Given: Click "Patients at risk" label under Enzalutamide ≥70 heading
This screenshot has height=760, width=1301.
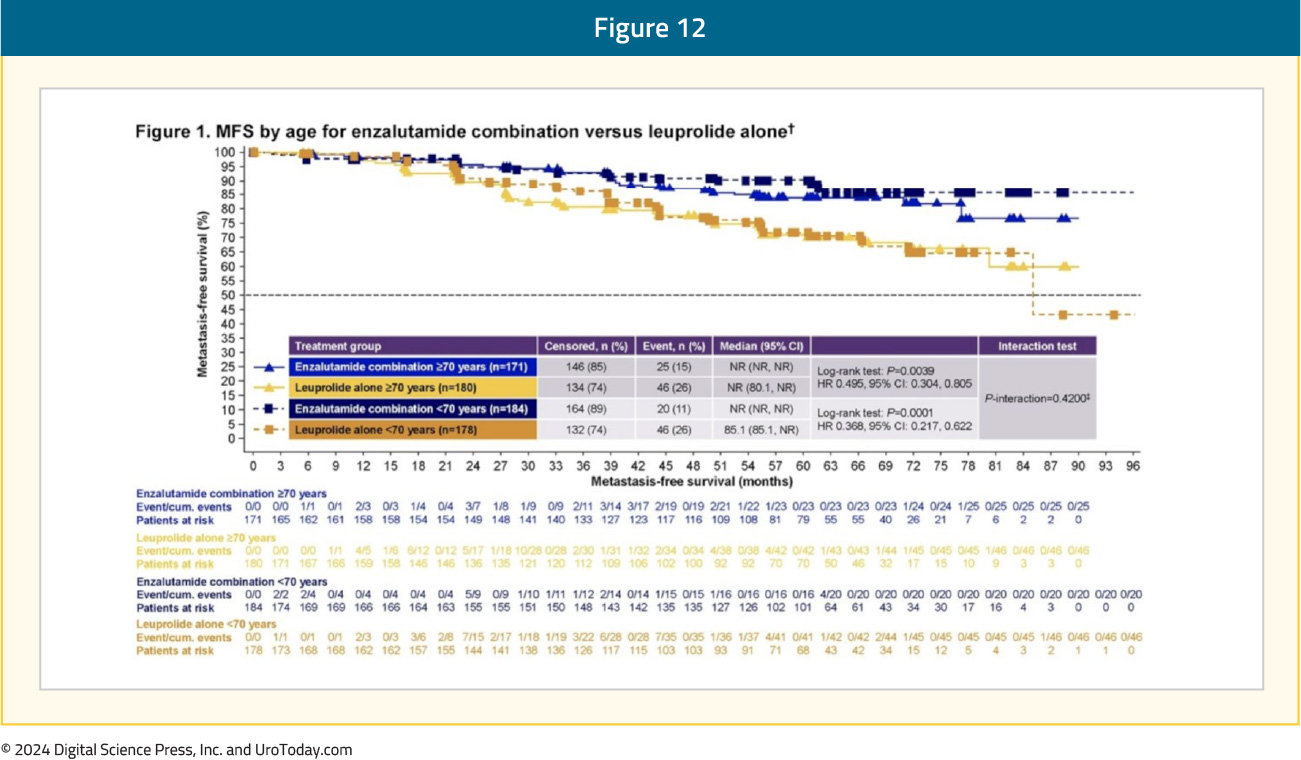Looking at the screenshot, I should pyautogui.click(x=175, y=520).
